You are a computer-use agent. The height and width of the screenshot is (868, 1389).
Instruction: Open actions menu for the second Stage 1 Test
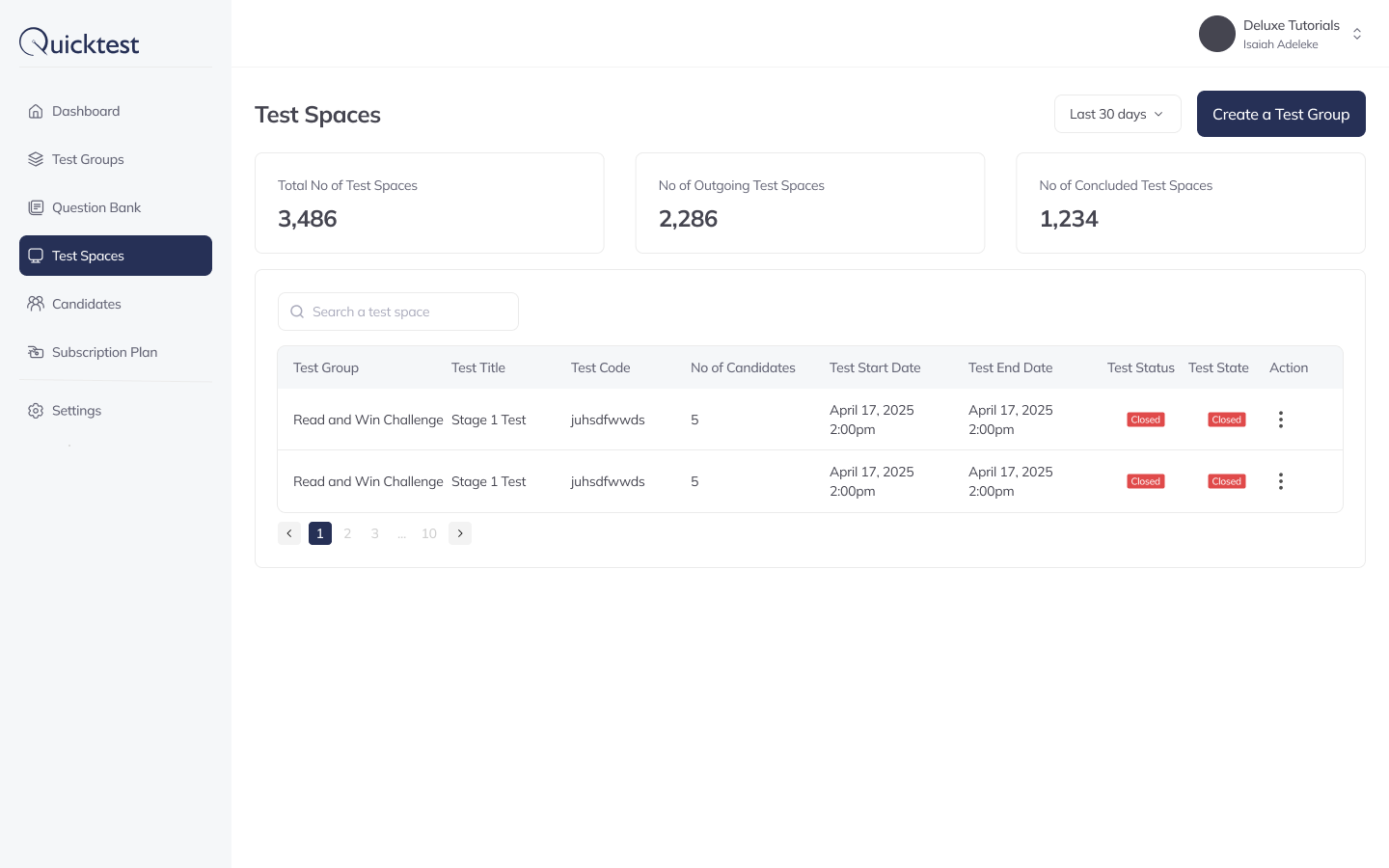pos(1281,481)
